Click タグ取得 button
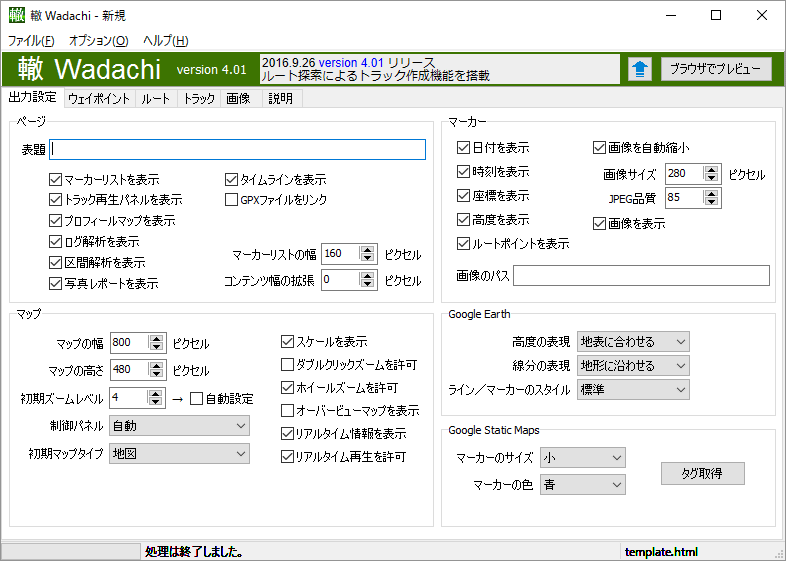 tap(702, 473)
